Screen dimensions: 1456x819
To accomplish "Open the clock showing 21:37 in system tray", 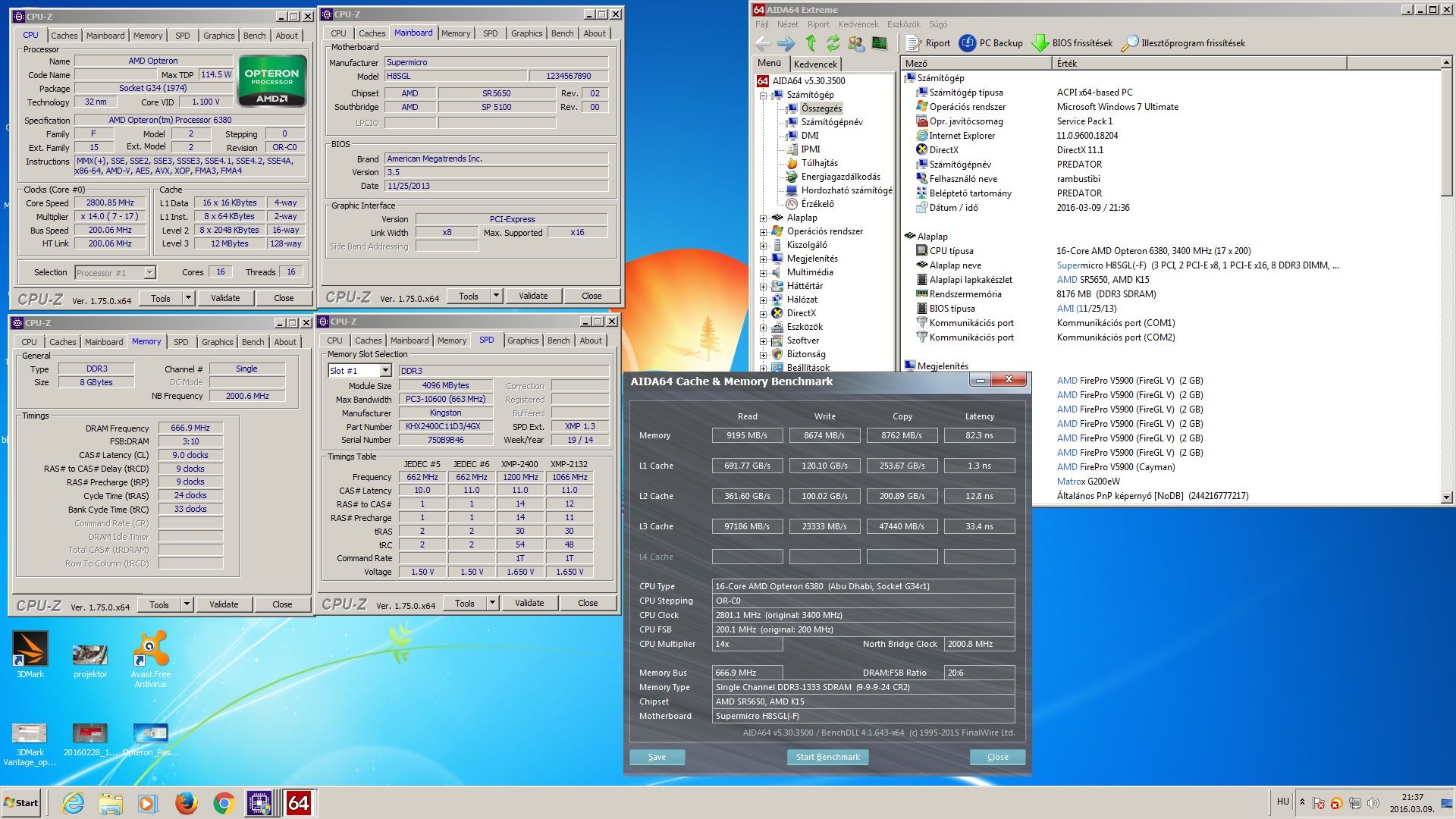I will tap(1412, 803).
